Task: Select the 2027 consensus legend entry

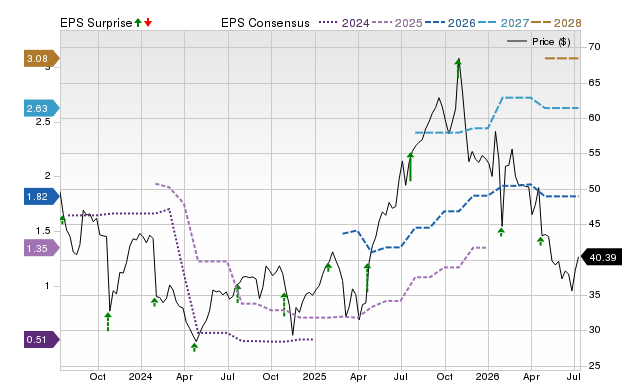Action: (x=503, y=23)
